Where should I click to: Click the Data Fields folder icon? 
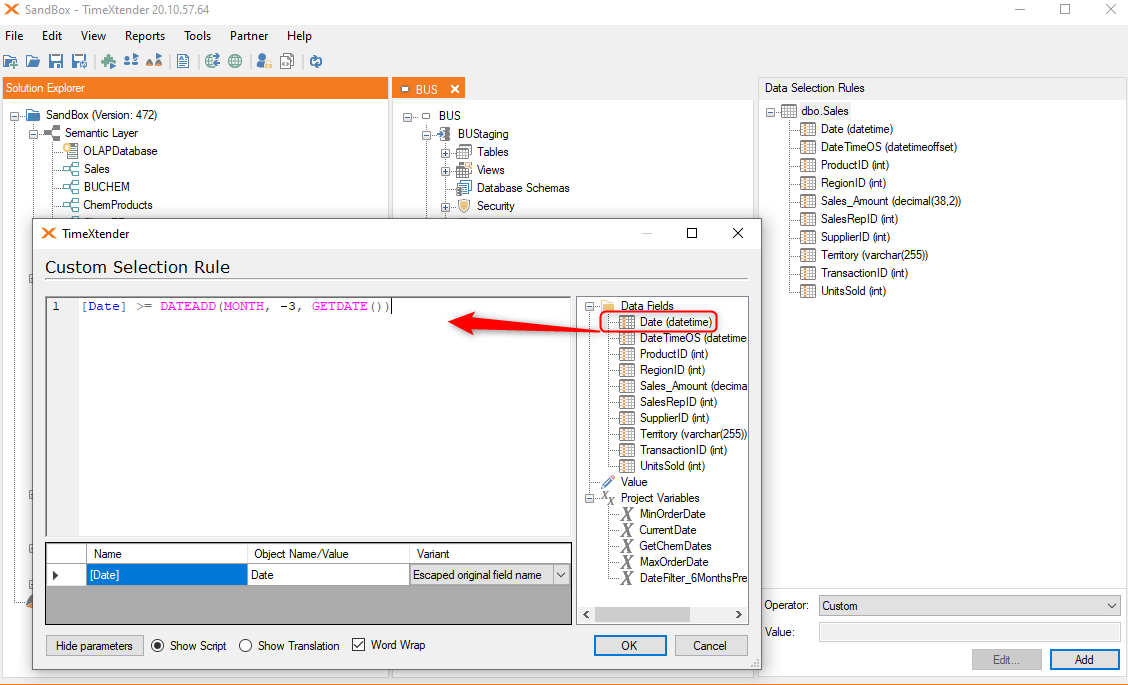(608, 306)
